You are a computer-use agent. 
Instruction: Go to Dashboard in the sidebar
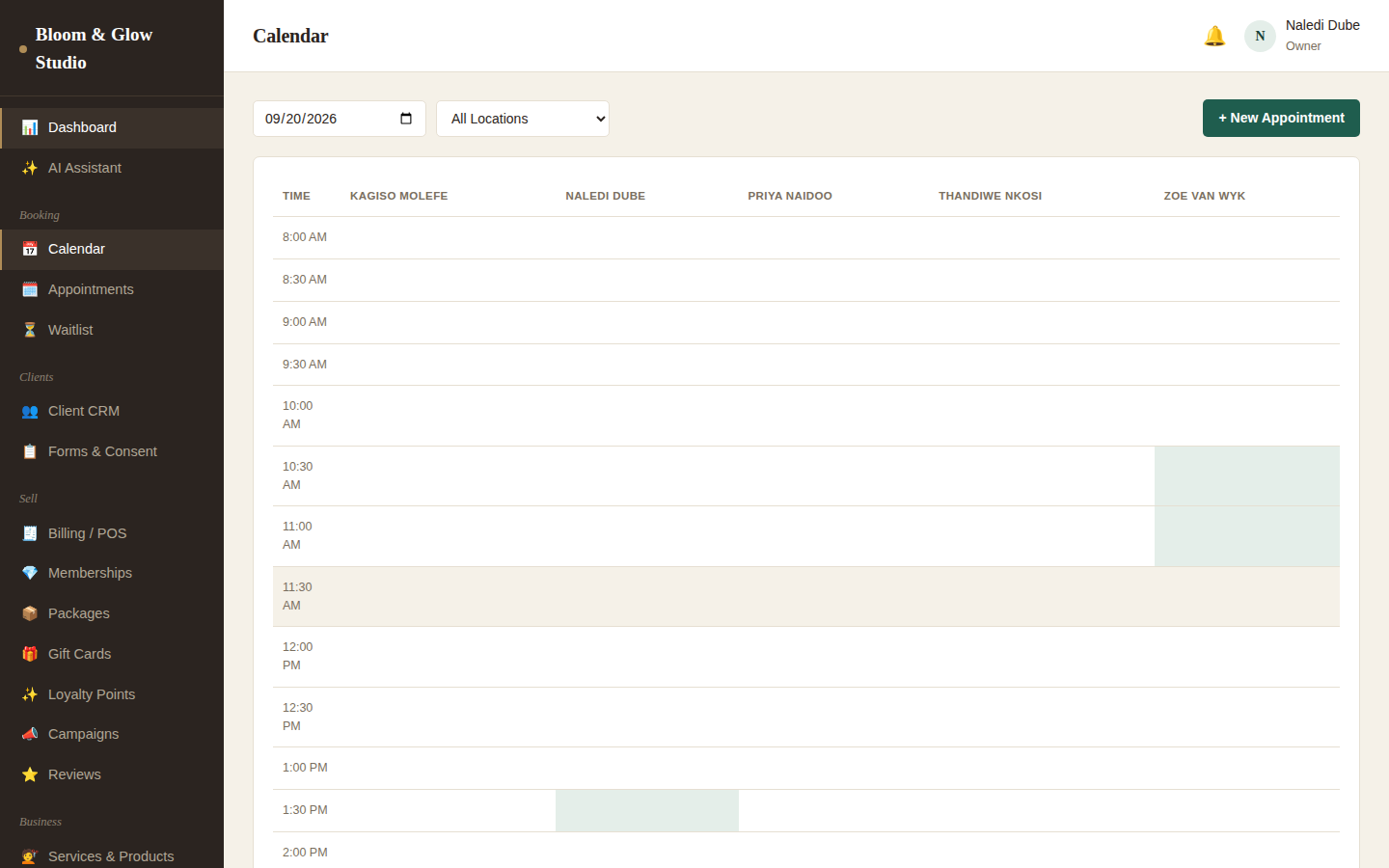click(x=112, y=127)
